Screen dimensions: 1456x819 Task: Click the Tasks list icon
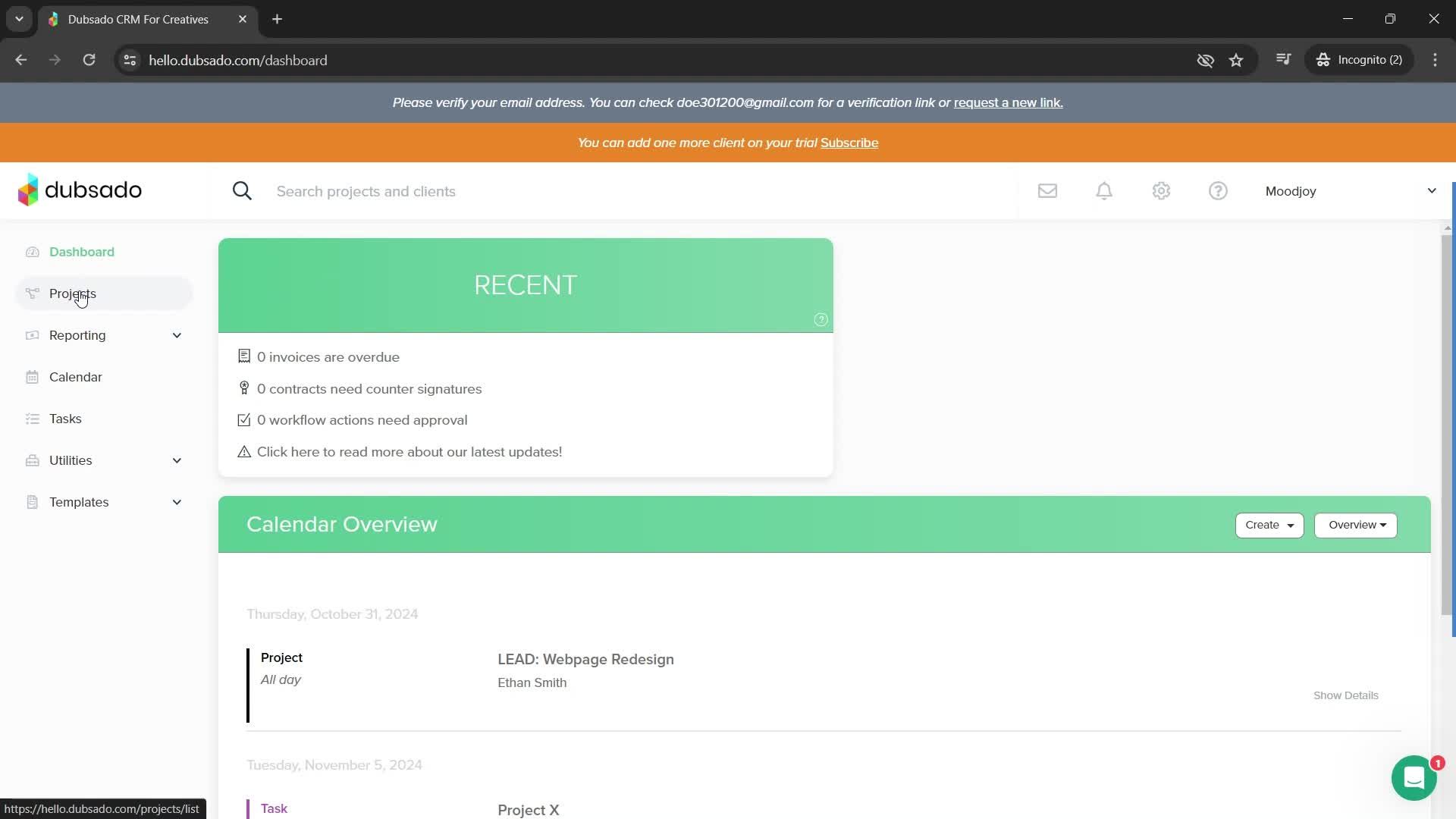(32, 419)
